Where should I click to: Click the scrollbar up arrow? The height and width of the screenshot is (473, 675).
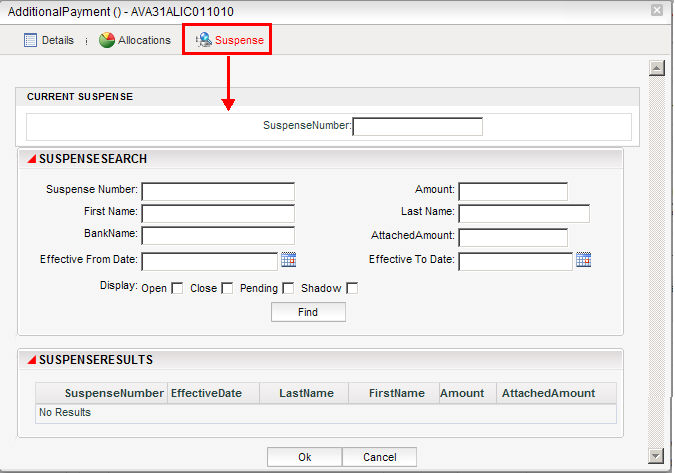[x=656, y=68]
